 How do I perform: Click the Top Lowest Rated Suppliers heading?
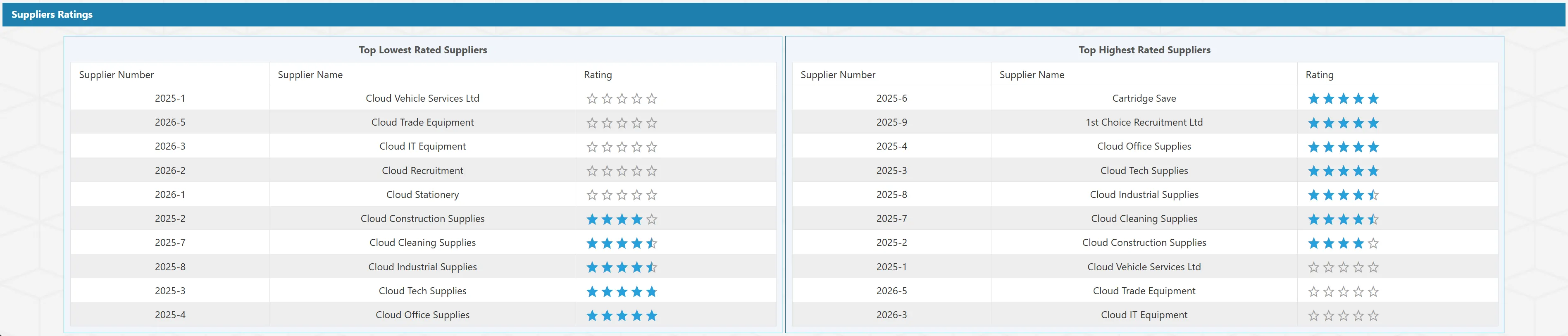click(422, 50)
